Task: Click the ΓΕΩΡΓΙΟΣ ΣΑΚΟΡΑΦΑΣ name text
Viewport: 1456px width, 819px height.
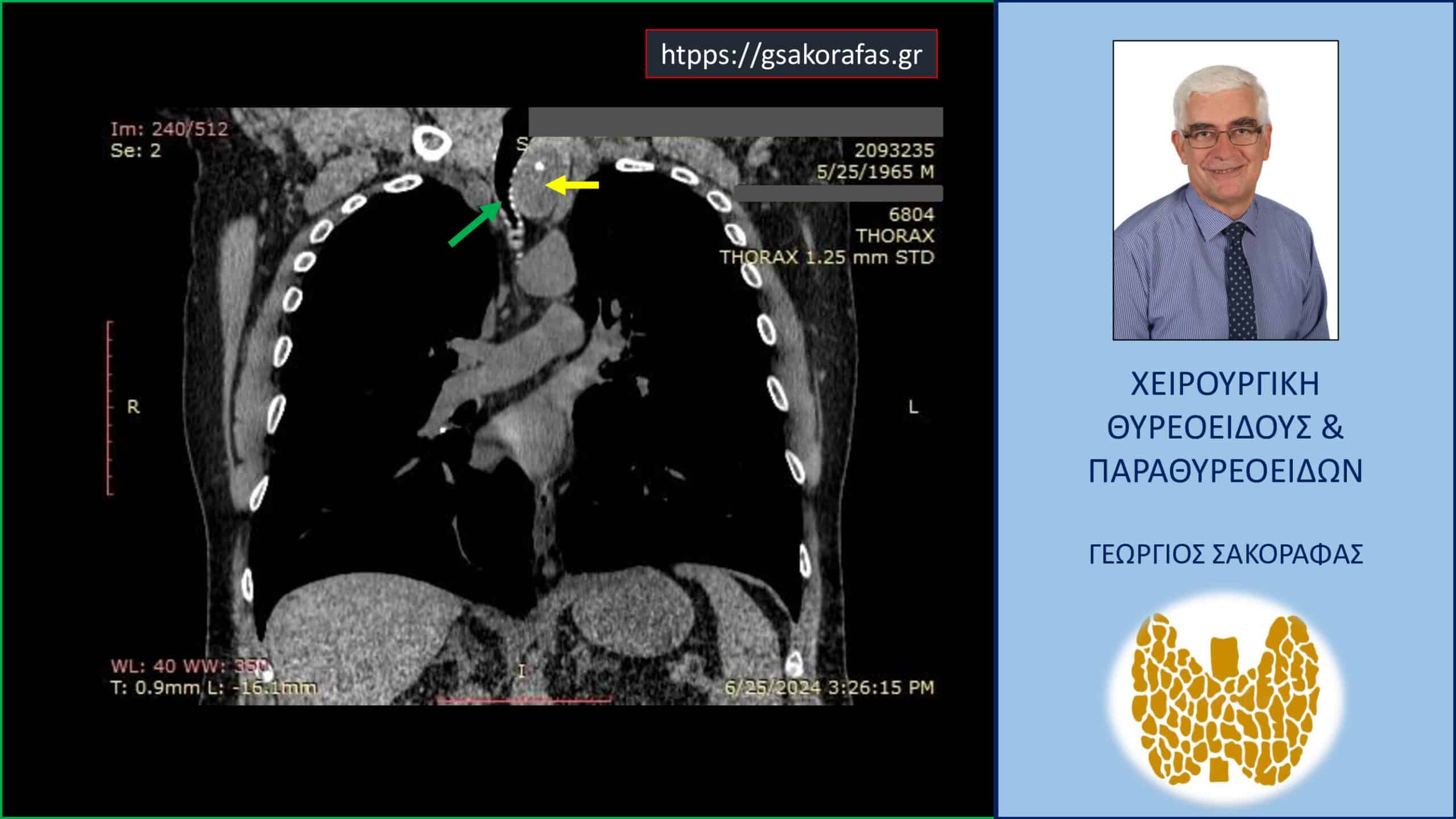Action: (1226, 554)
